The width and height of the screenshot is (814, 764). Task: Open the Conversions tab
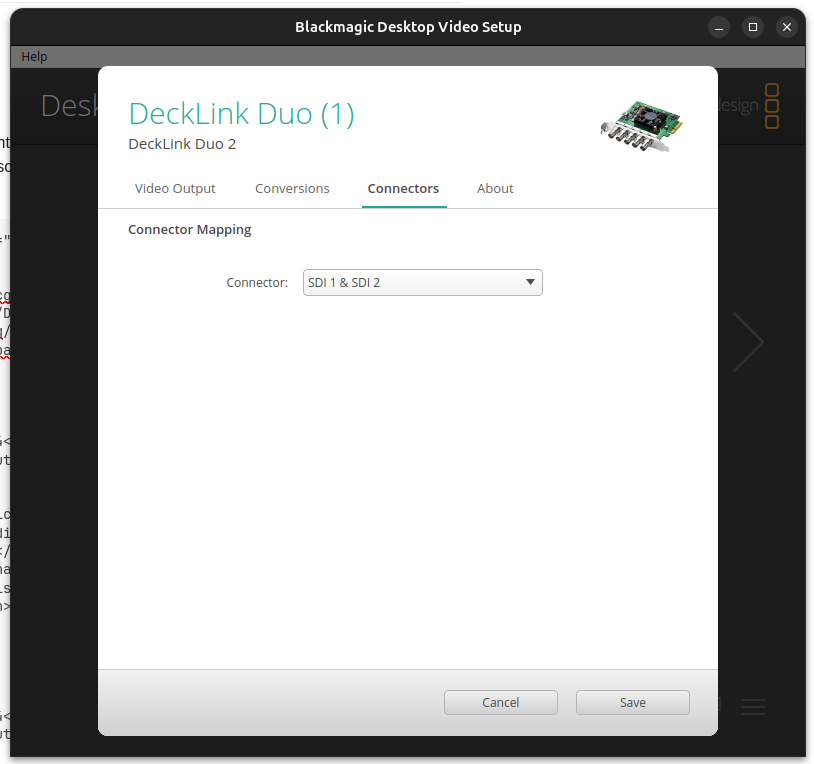(x=292, y=188)
